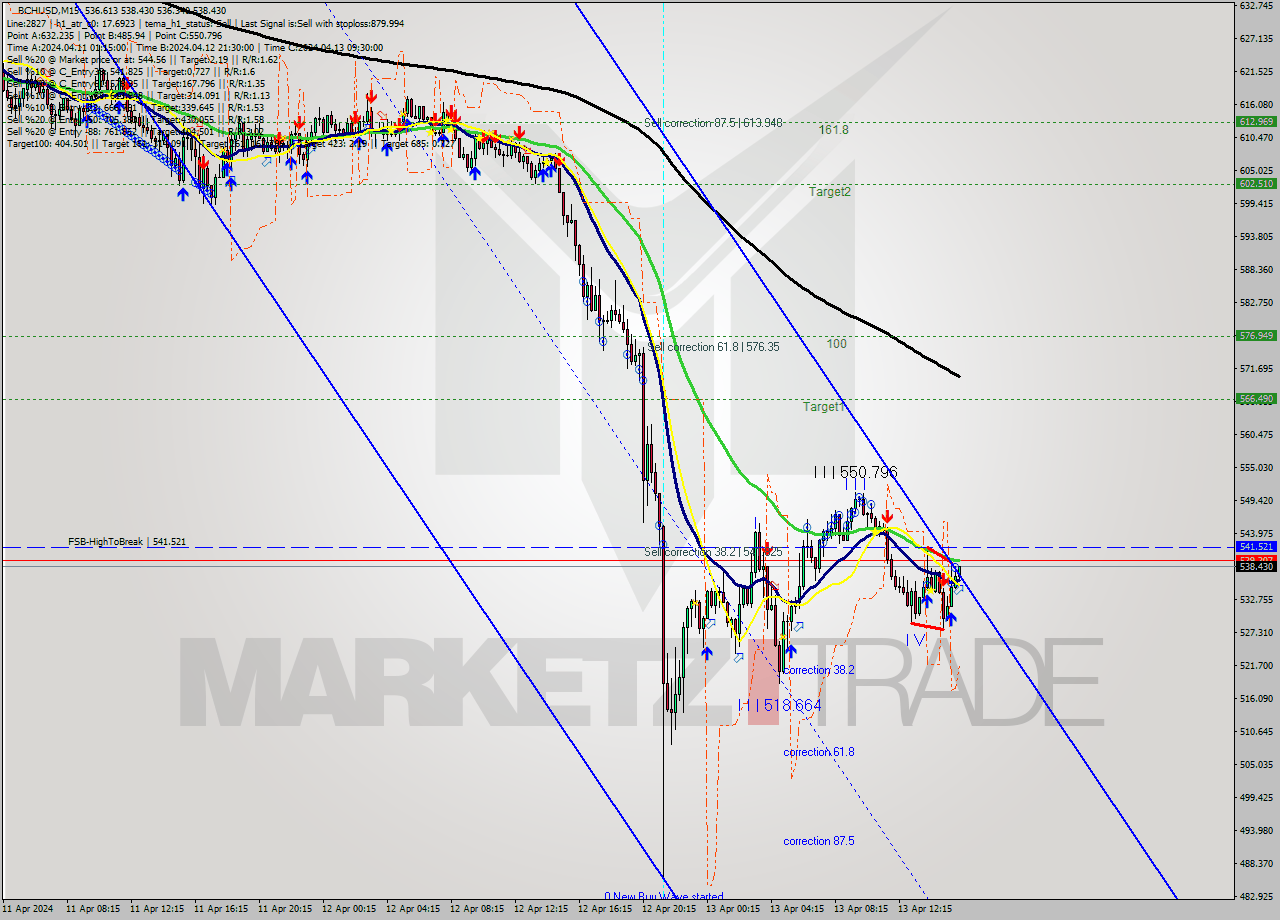Click 549.420 on the price axis
The height and width of the screenshot is (920, 1280).
(x=1256, y=501)
